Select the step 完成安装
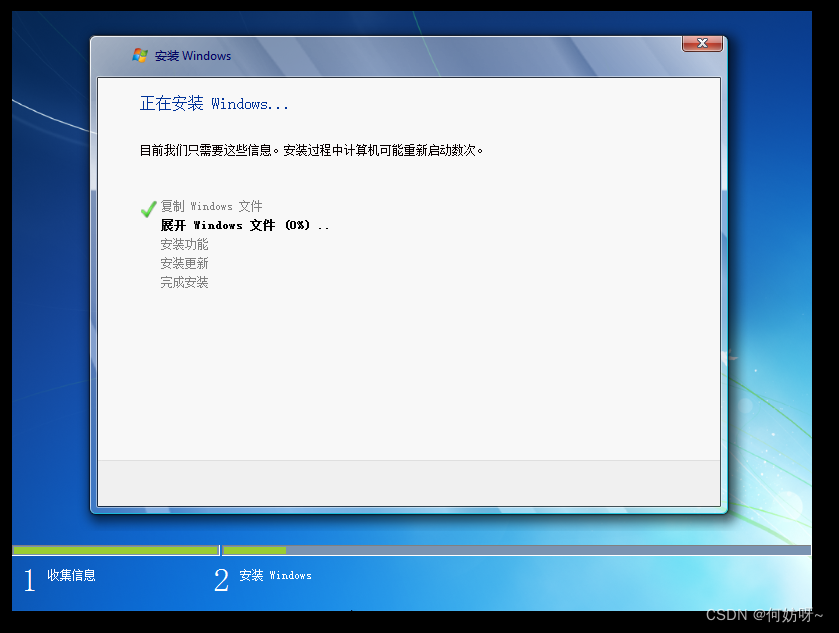 (184, 282)
